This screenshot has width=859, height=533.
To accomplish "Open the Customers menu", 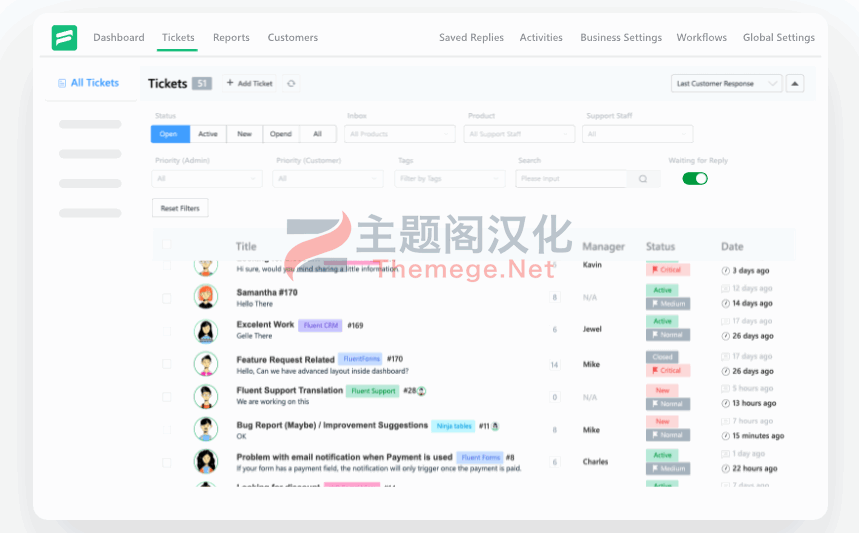I will [293, 38].
